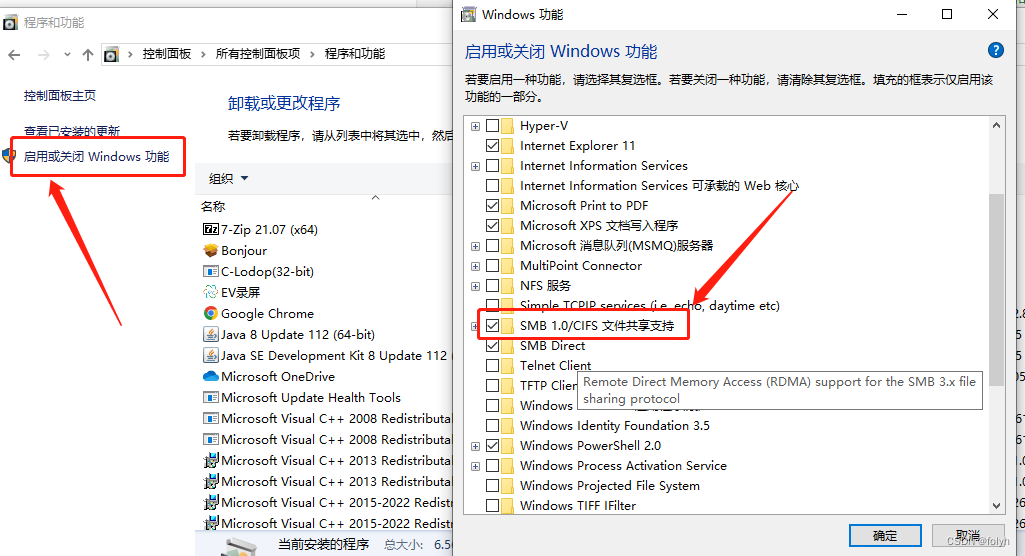Expand the Microsoft 消息队列(MSMQ)服务器 node
The image size is (1025, 556).
[x=475, y=246]
